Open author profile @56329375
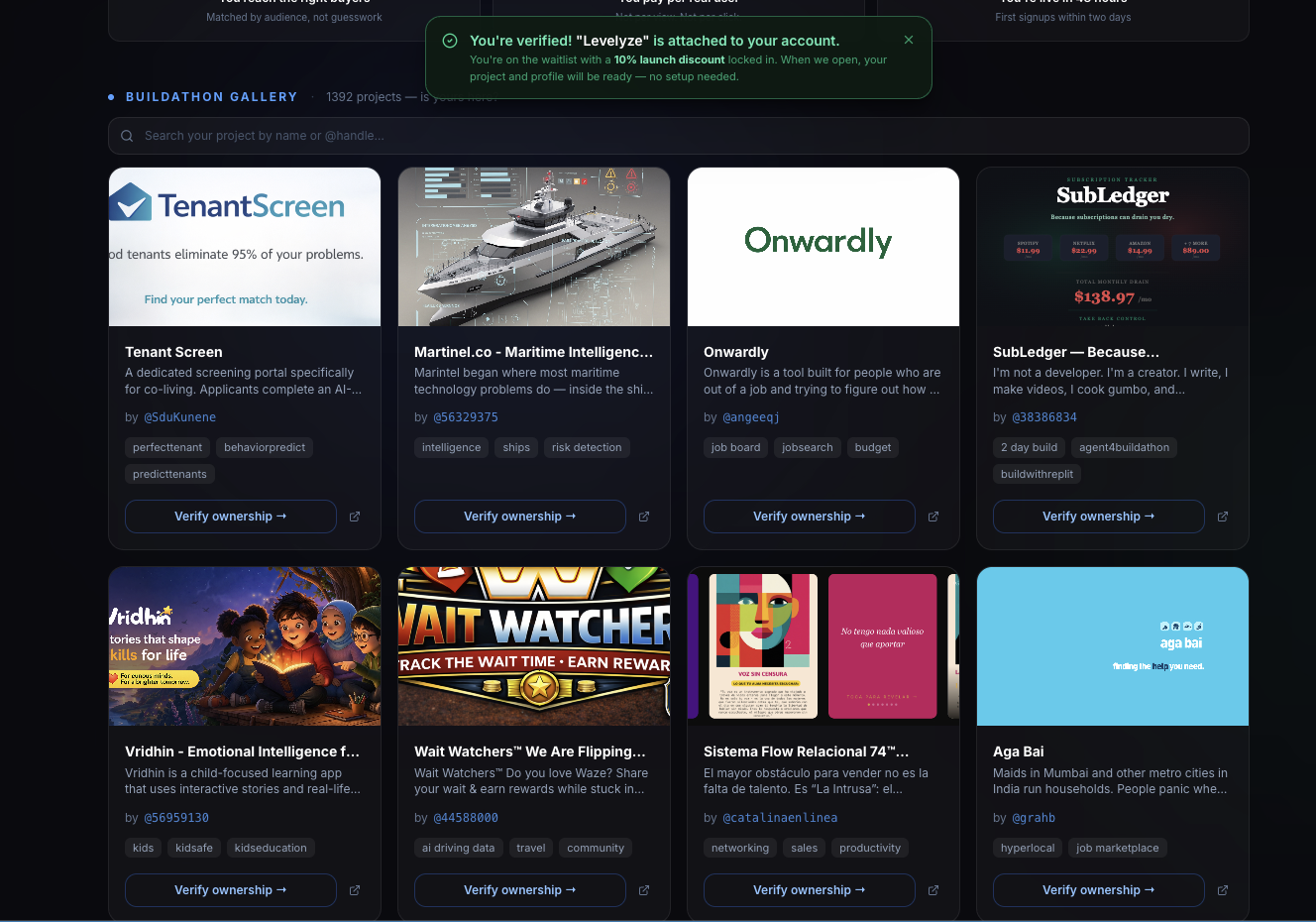The width and height of the screenshot is (1316, 922). (466, 417)
